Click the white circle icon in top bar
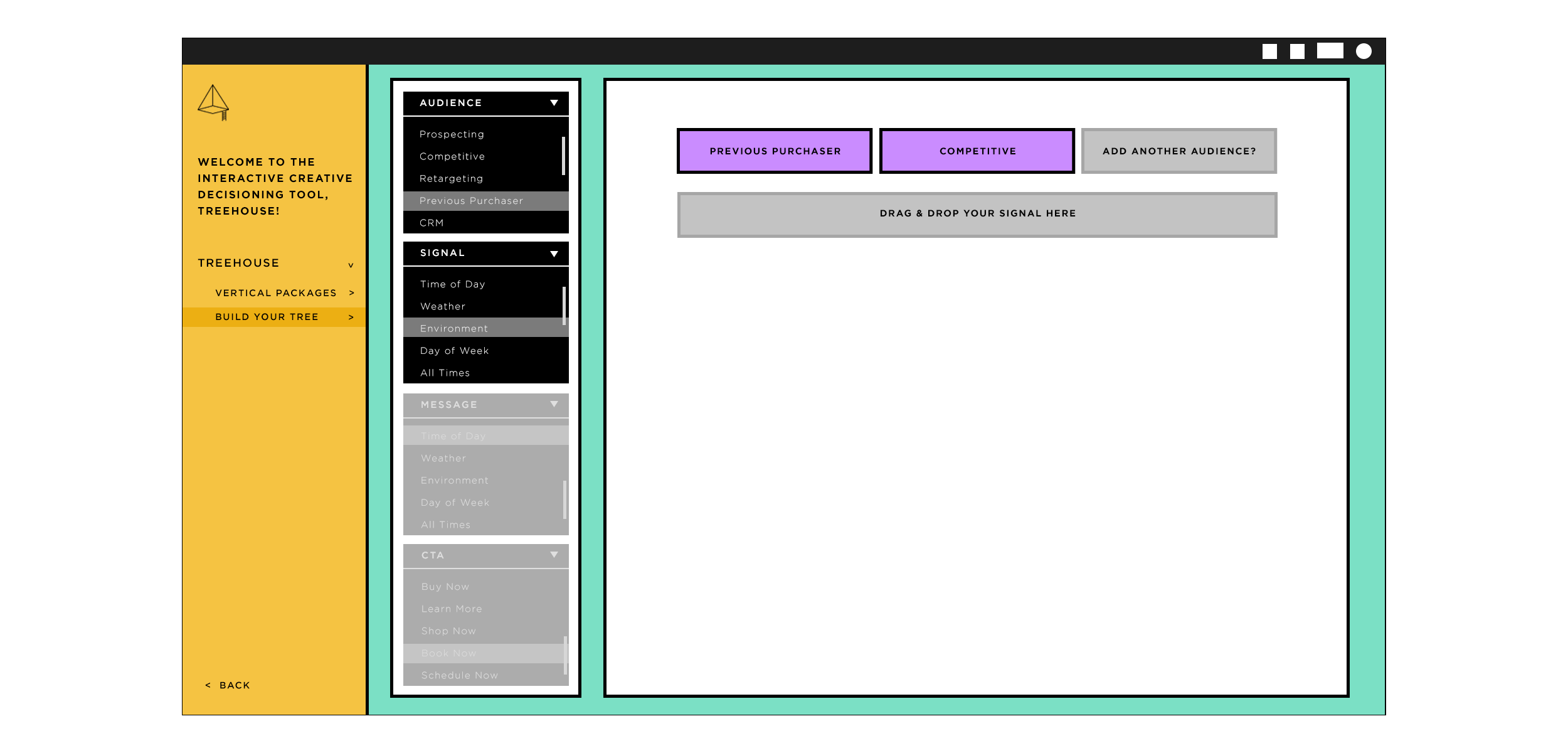 [1364, 51]
